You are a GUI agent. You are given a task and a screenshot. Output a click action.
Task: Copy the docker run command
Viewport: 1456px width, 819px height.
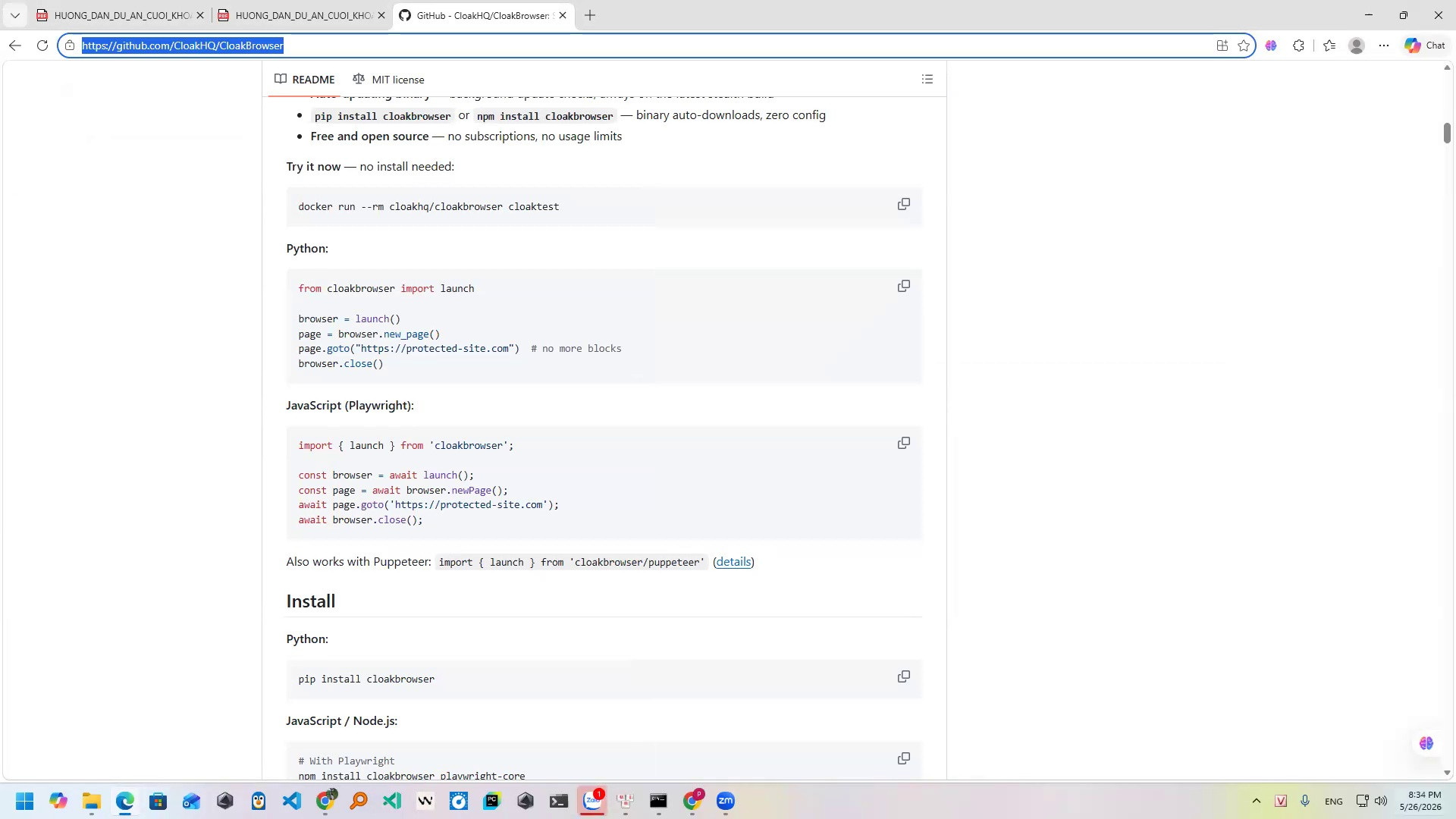coord(904,205)
